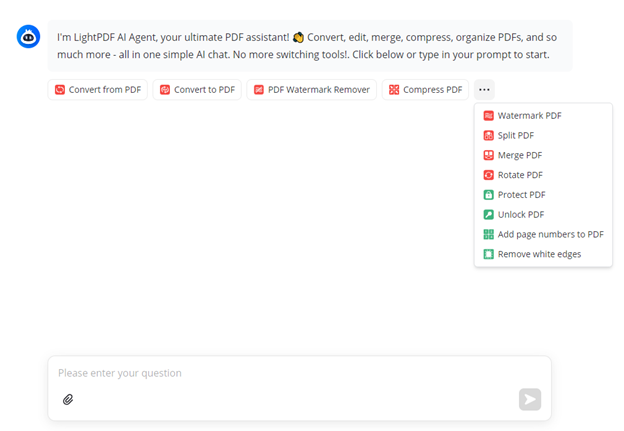
Task: Click the paperclip attach file icon
Action: pos(68,399)
